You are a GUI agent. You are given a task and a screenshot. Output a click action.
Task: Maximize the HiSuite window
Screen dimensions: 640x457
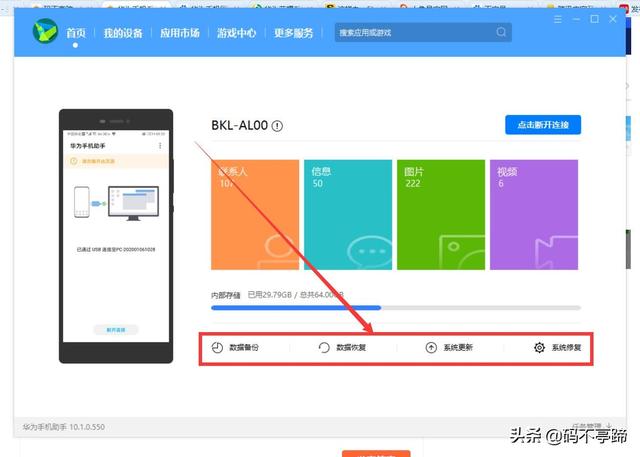594,19
